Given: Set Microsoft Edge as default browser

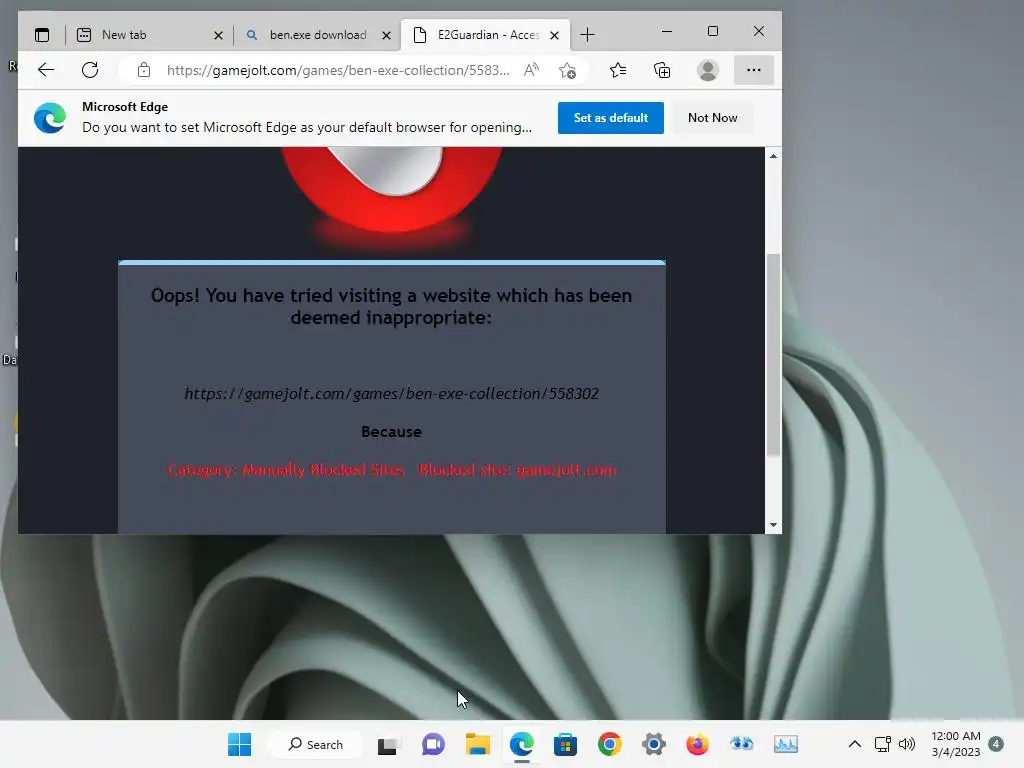Looking at the screenshot, I should pos(611,118).
